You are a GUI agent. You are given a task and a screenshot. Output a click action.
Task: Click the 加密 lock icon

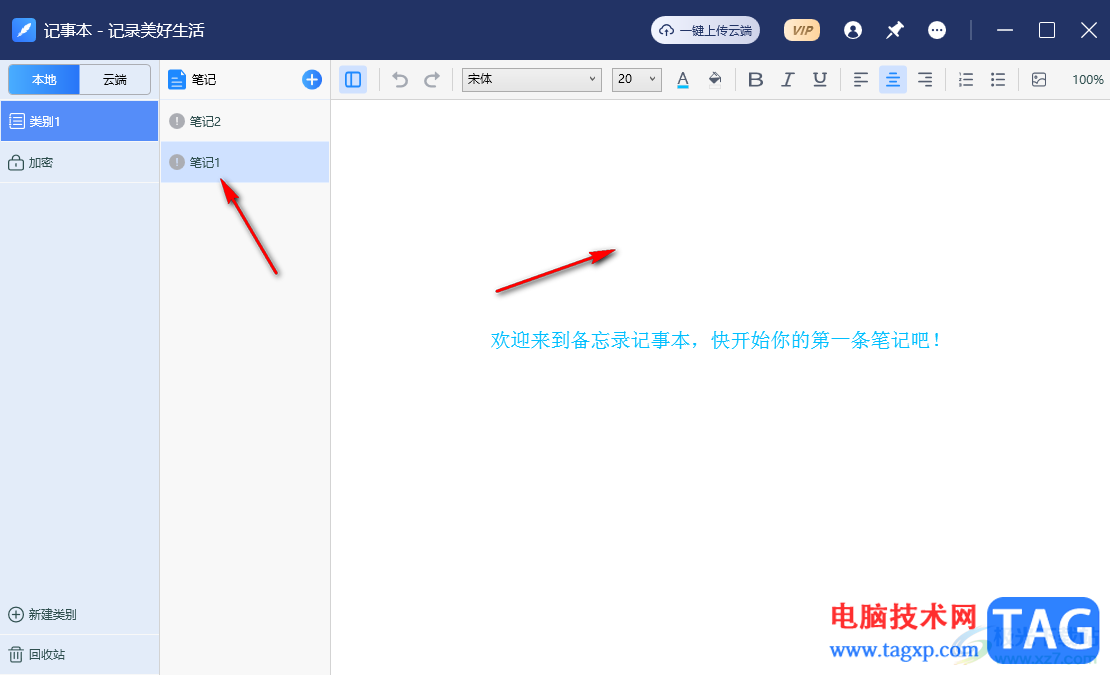pos(16,163)
